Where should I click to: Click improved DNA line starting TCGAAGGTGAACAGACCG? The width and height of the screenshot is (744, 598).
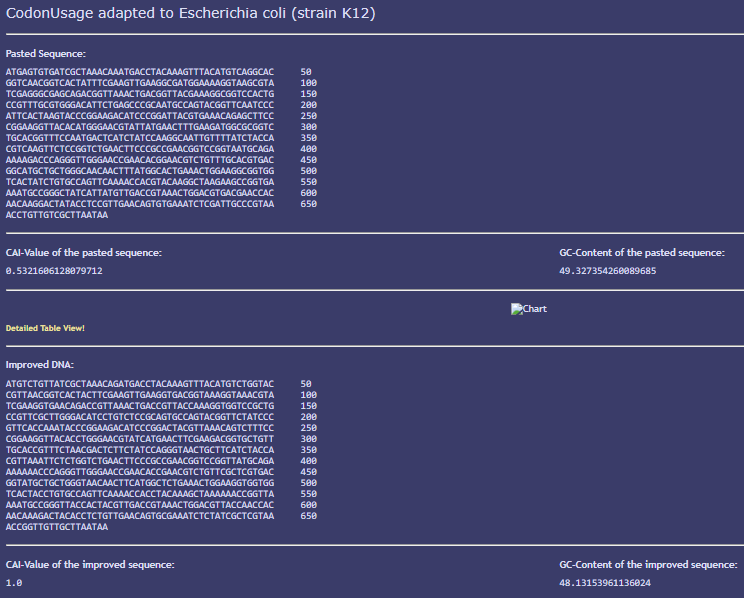click(140, 405)
